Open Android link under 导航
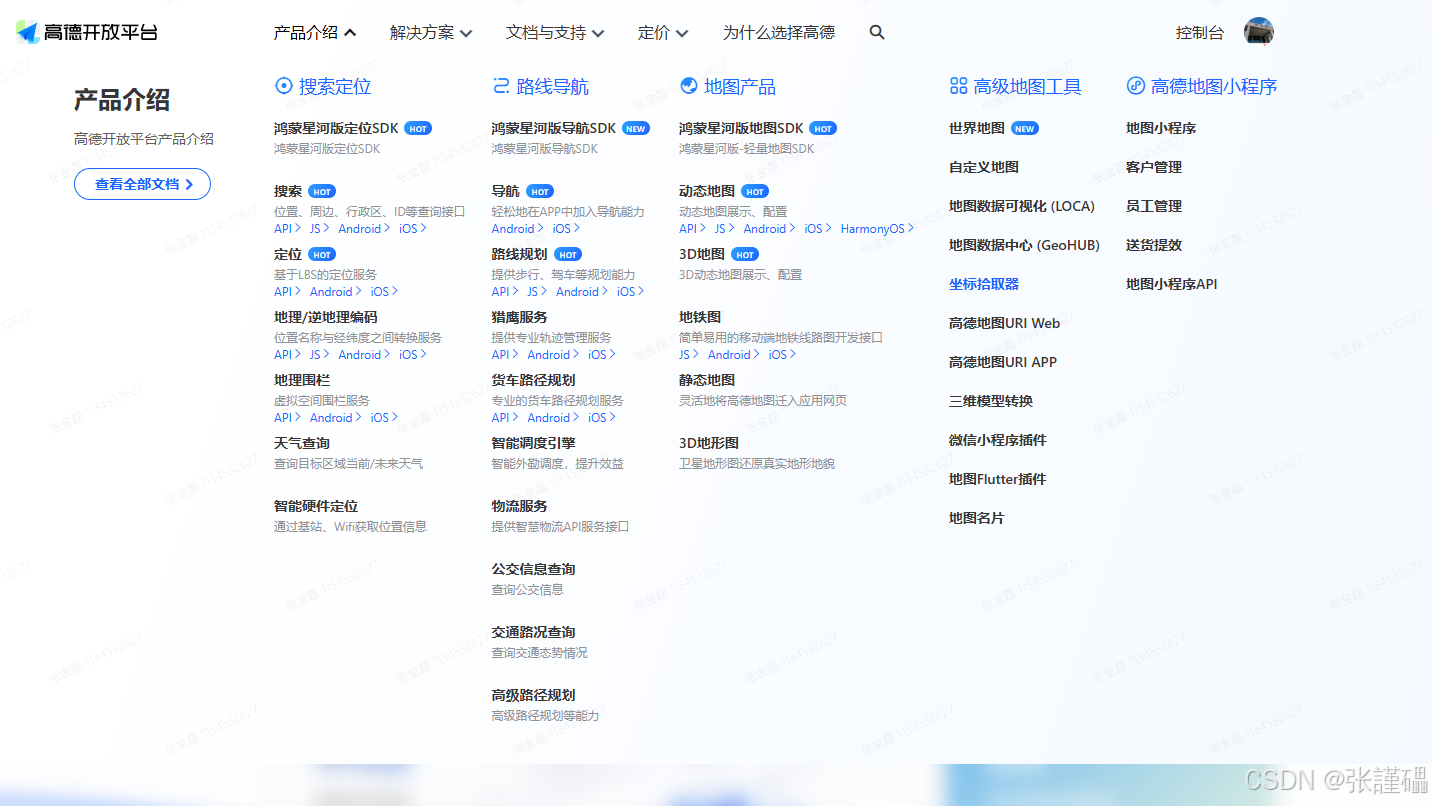The image size is (1432, 806). (517, 228)
